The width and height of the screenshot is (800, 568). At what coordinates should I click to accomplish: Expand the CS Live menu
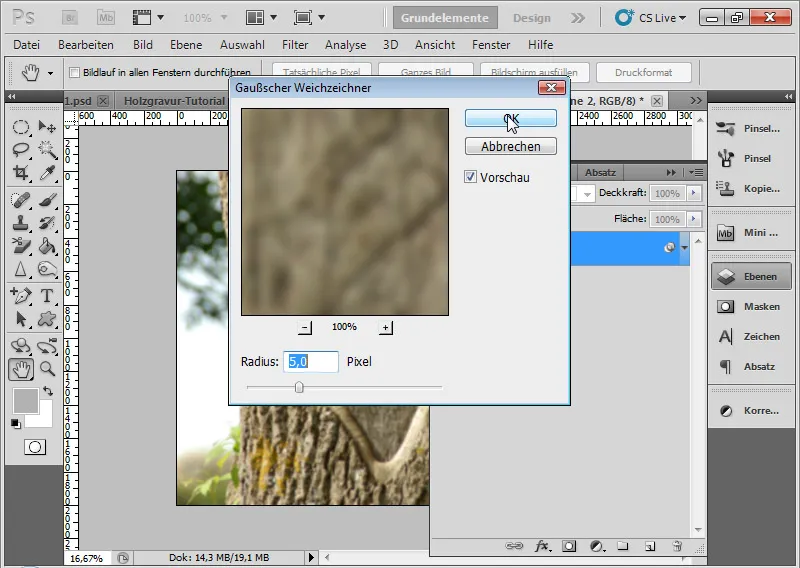pos(651,18)
